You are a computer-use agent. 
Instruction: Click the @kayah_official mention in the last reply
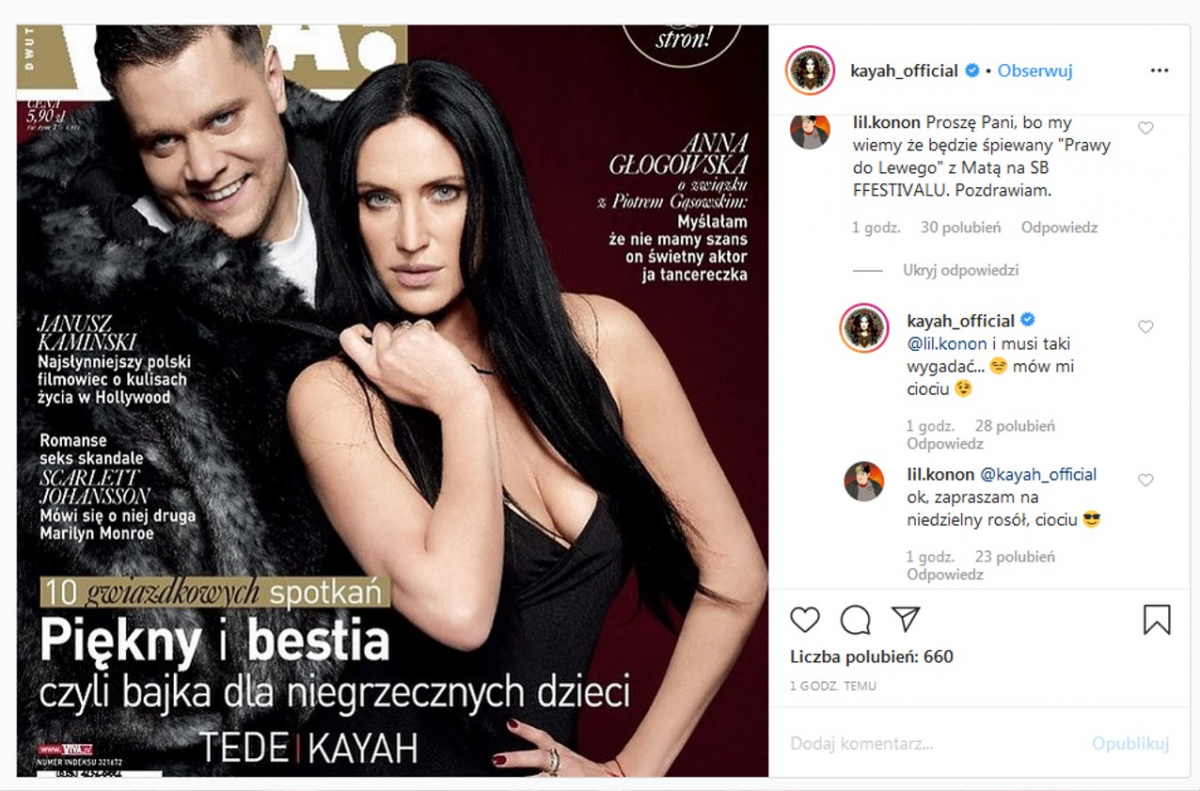tap(1038, 474)
